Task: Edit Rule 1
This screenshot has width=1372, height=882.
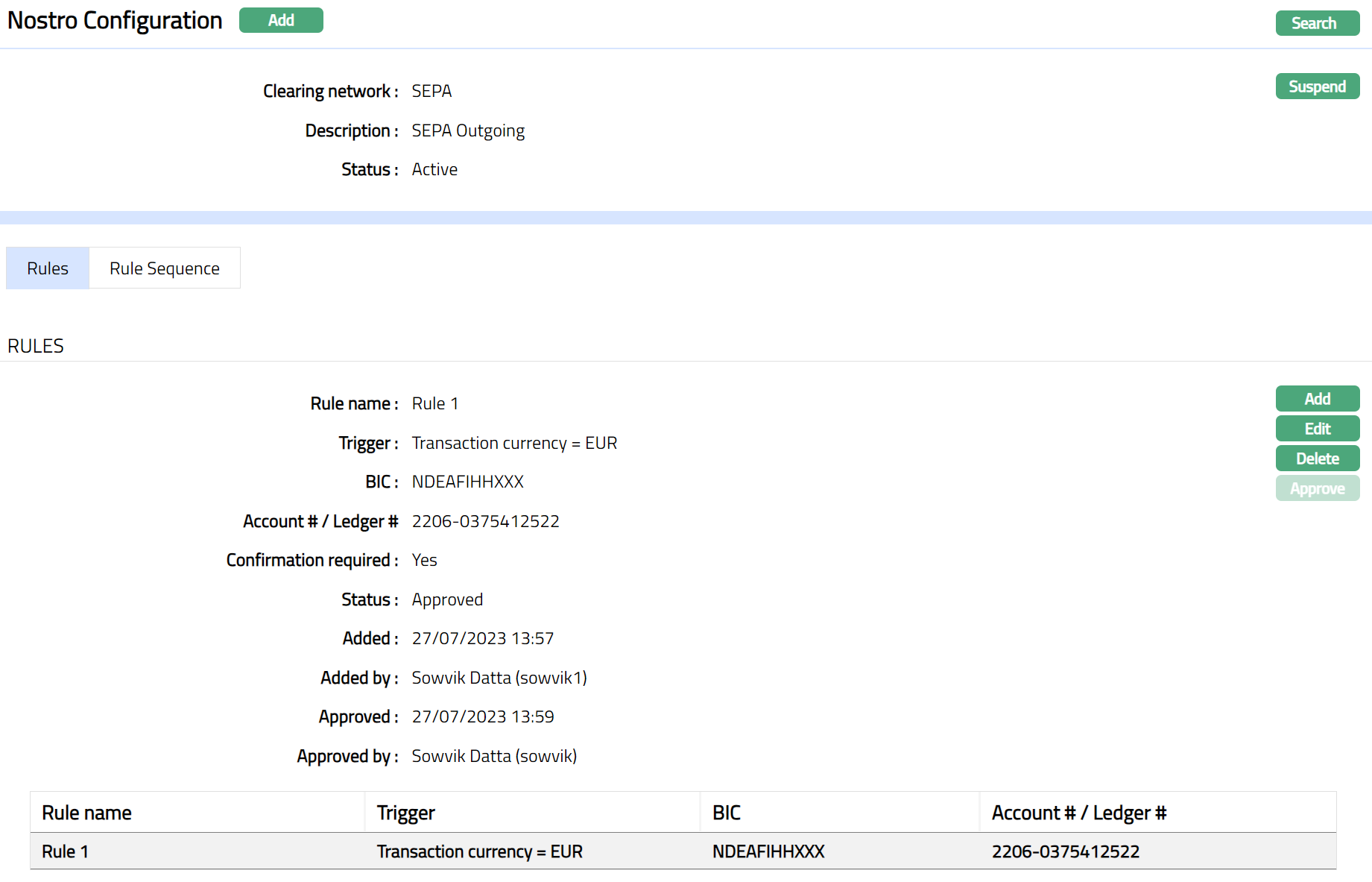Action: [x=1317, y=429]
